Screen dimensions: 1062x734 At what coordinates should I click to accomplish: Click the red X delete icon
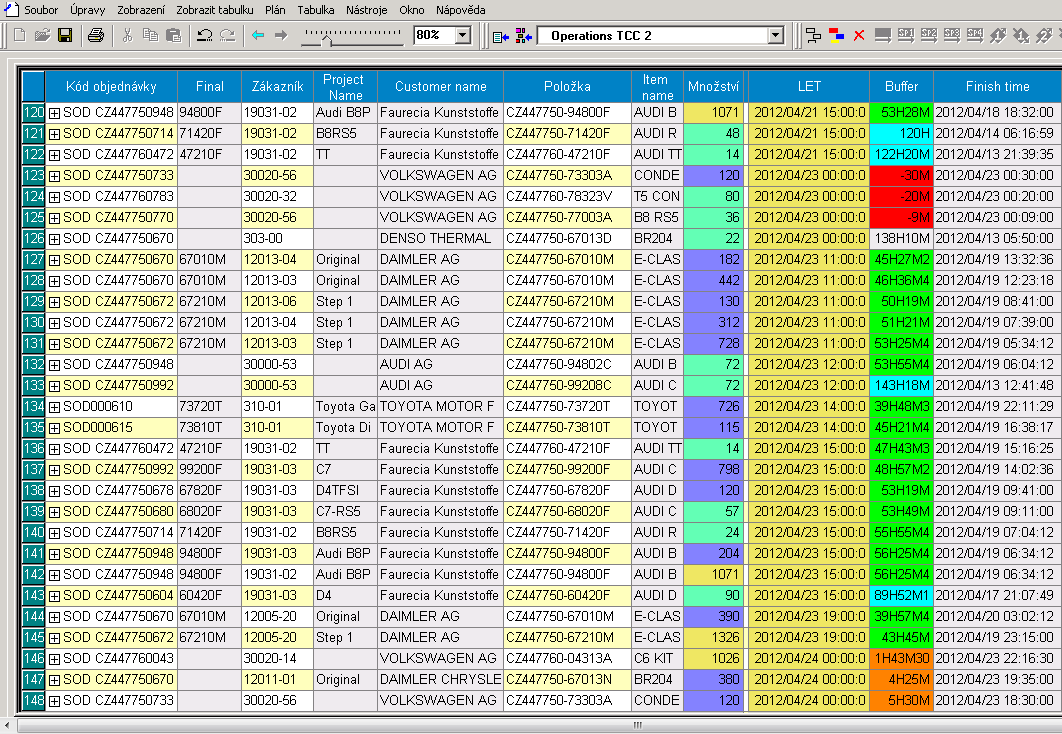click(x=859, y=36)
